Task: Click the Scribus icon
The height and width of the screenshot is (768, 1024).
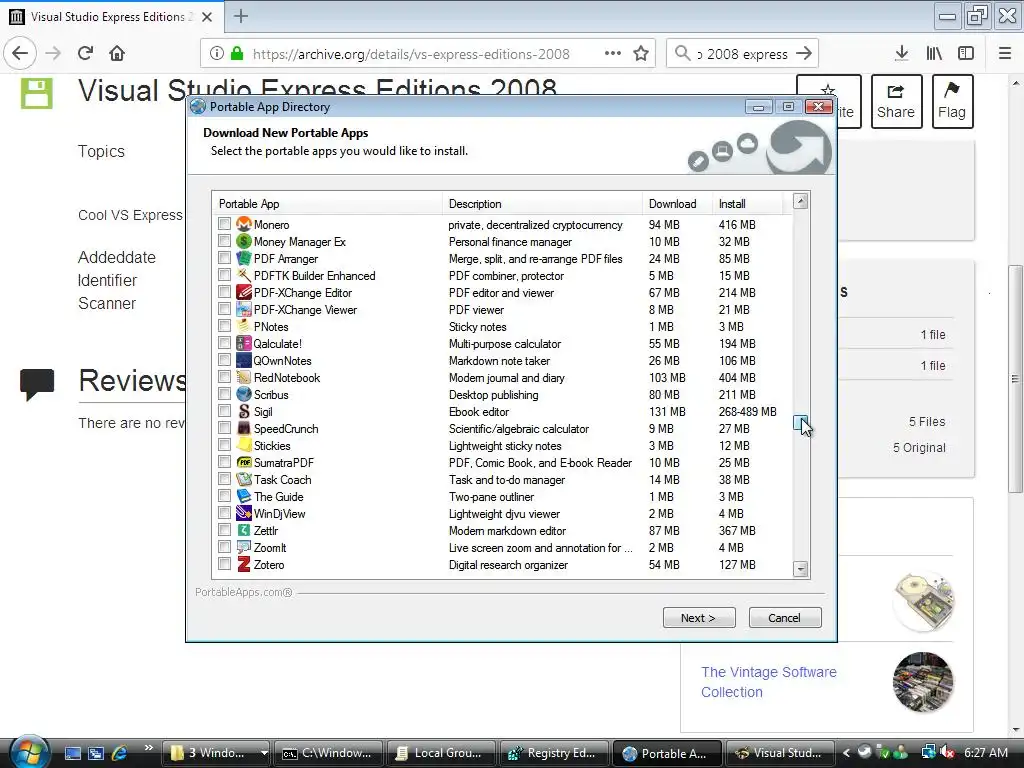Action: (244, 394)
